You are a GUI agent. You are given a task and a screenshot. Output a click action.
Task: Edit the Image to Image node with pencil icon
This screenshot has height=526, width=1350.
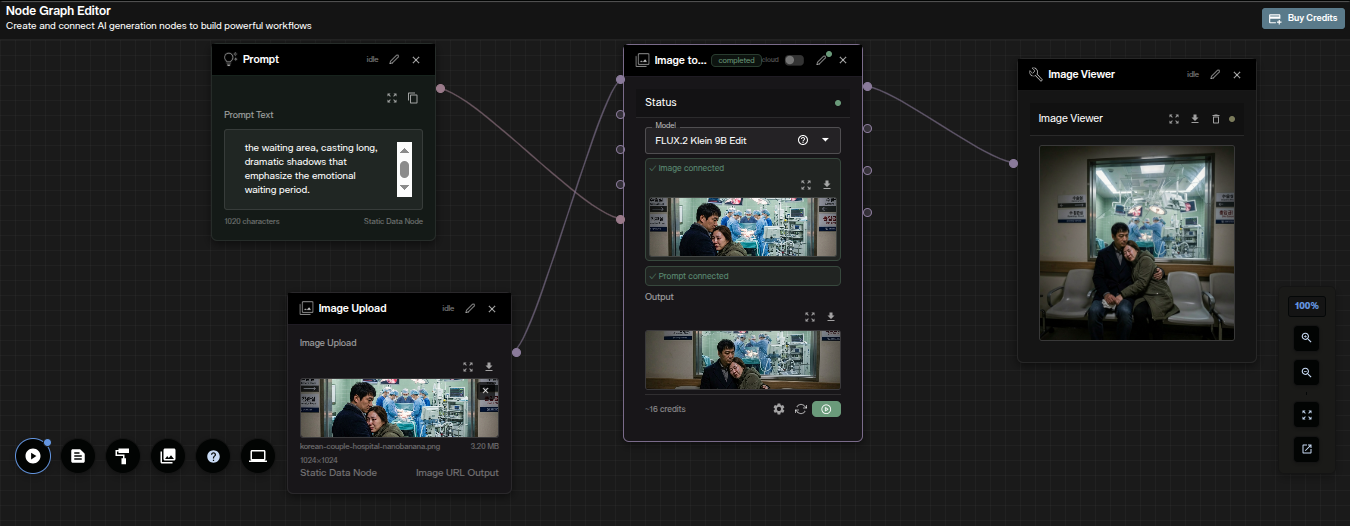[822, 60]
